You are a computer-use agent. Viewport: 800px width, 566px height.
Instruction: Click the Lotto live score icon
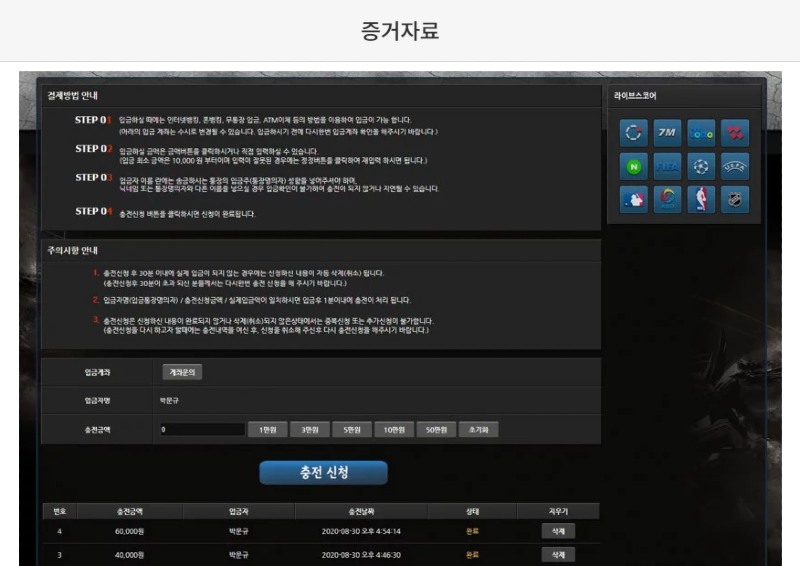(x=701, y=132)
